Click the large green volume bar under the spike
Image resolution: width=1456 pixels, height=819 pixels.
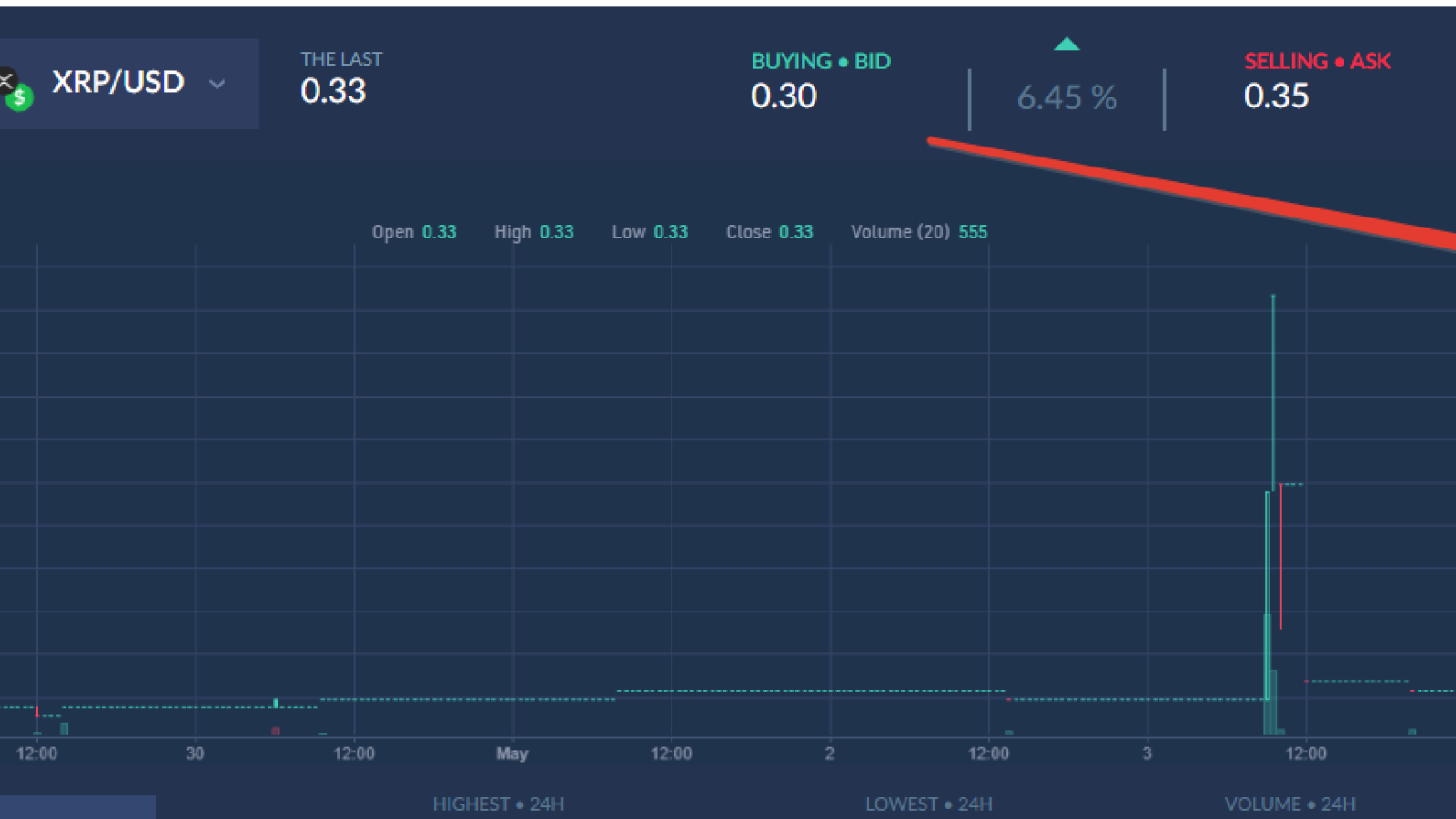coord(1268,674)
